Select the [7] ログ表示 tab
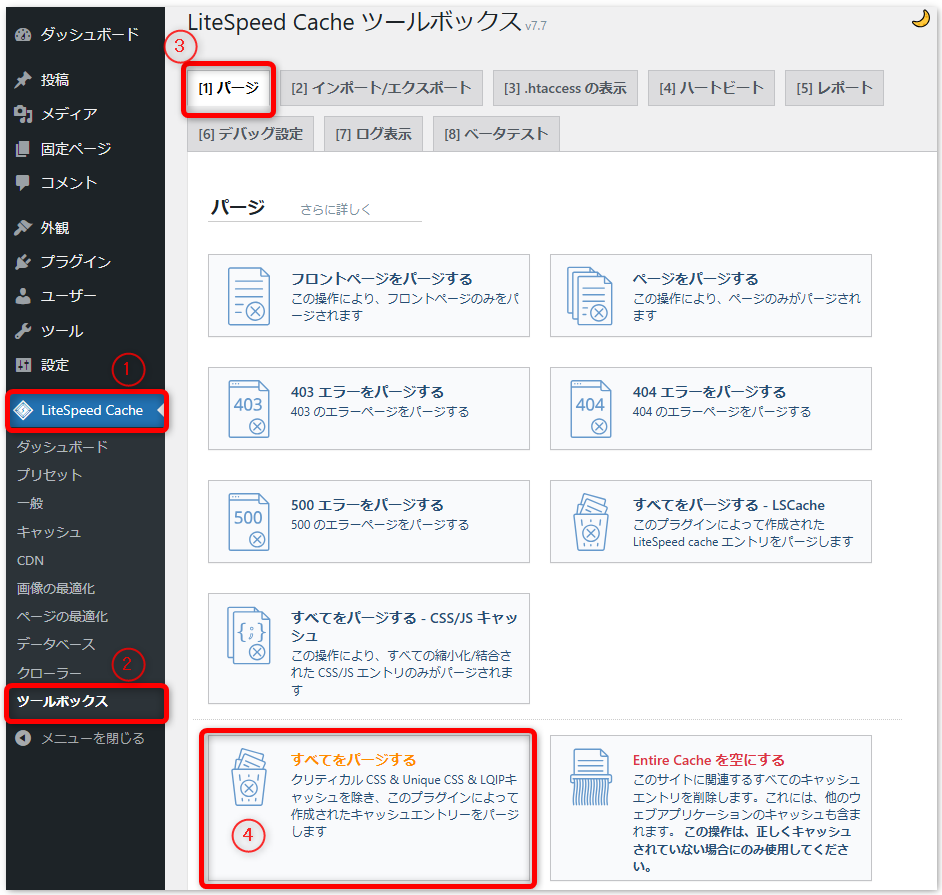 pos(372,133)
